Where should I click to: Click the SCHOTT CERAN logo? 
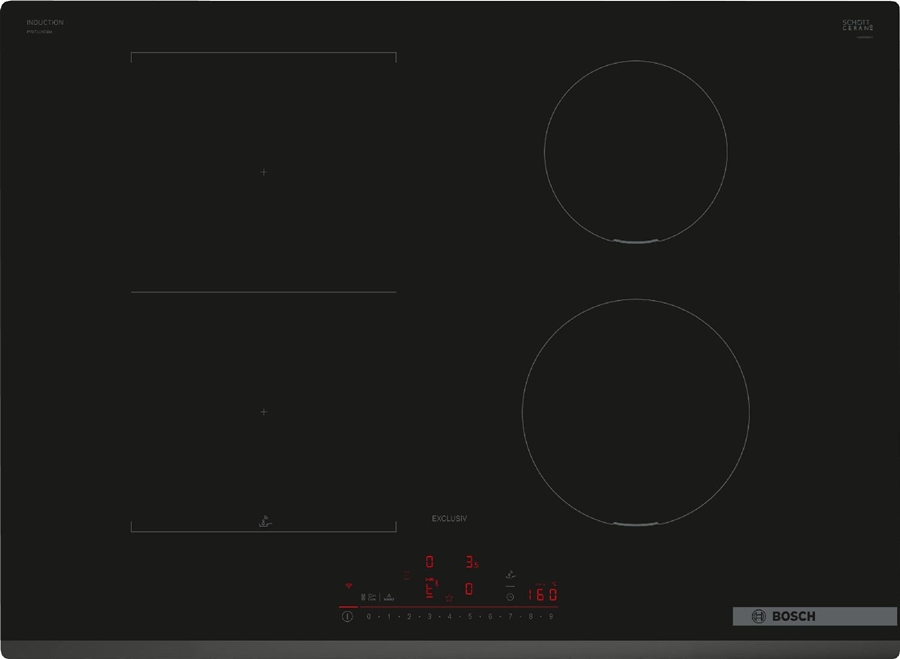click(858, 25)
